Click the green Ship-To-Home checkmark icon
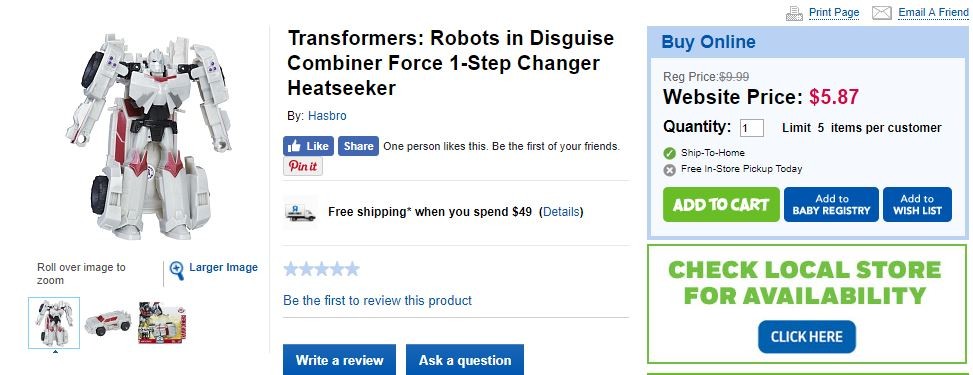 tap(670, 153)
